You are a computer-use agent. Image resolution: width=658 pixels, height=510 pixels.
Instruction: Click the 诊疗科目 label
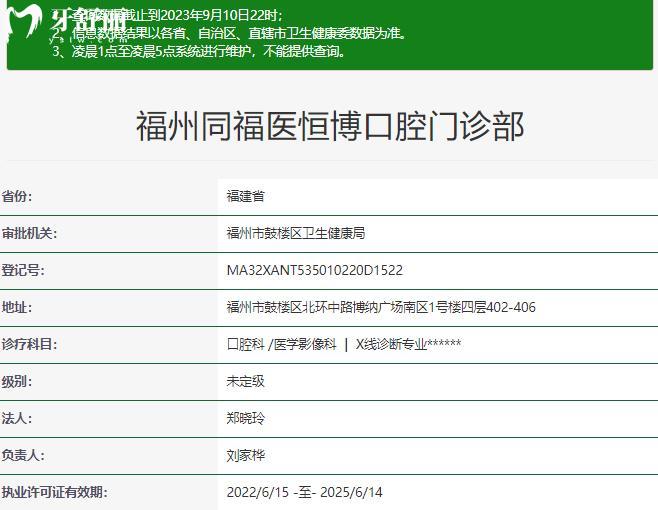pos(29,344)
